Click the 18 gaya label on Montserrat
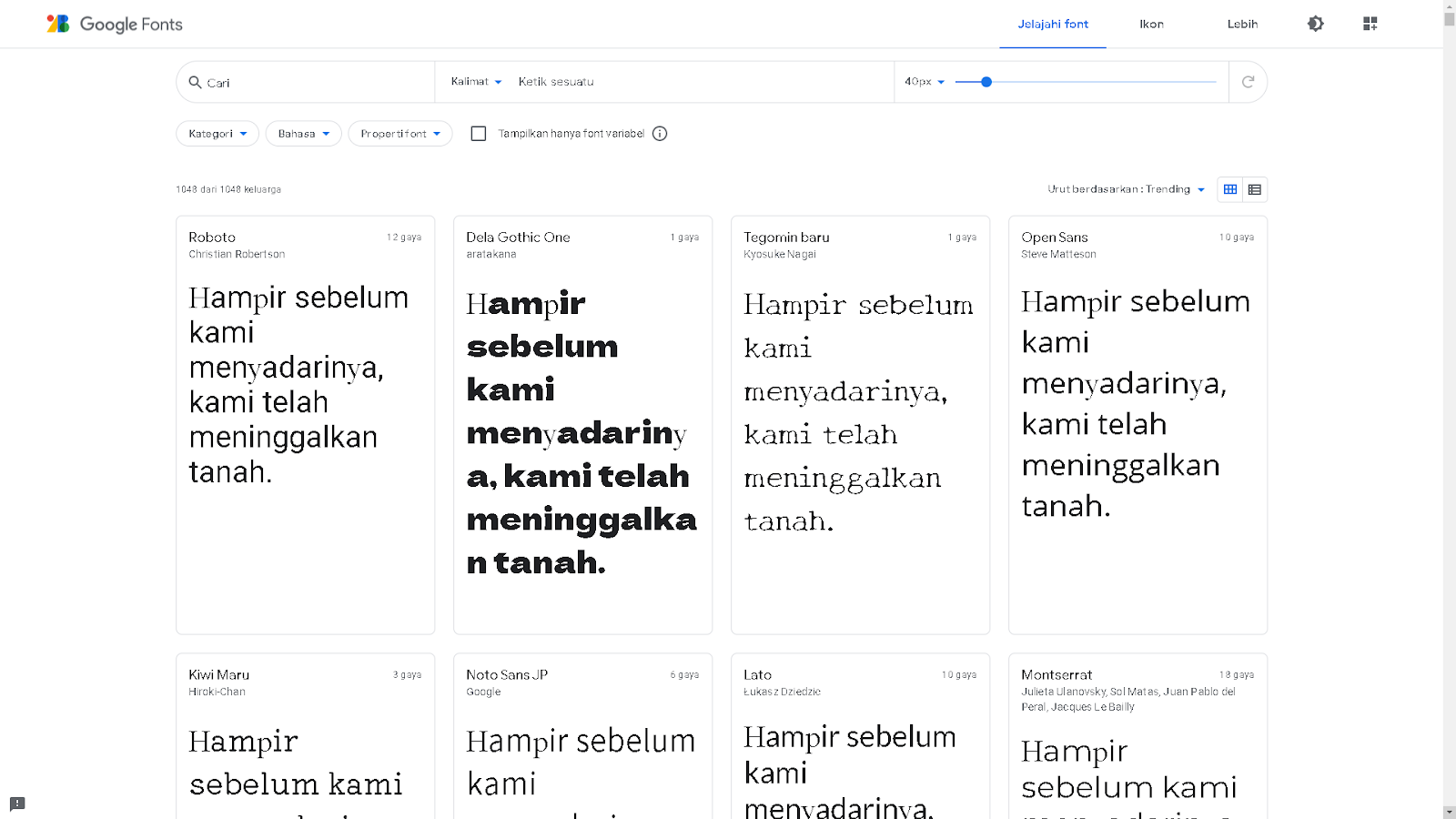The image size is (1456, 819). tap(1237, 675)
